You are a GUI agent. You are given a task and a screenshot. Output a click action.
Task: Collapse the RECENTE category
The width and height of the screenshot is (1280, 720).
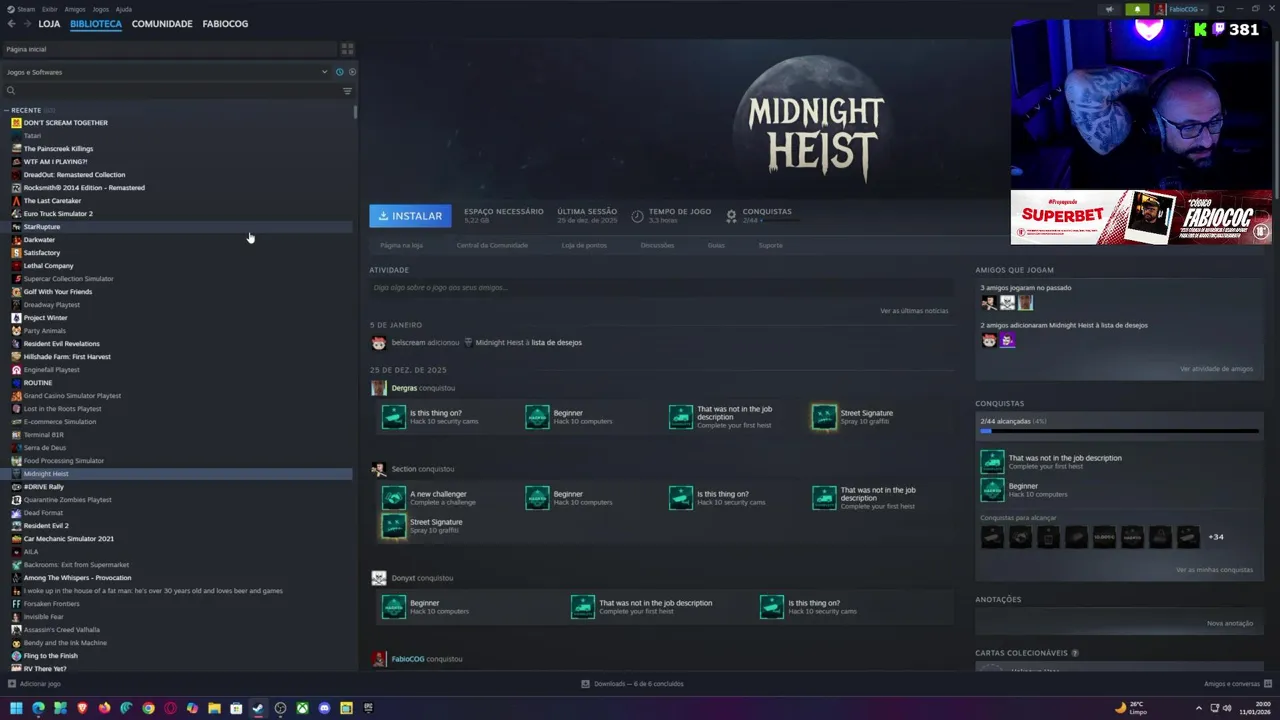[6, 110]
